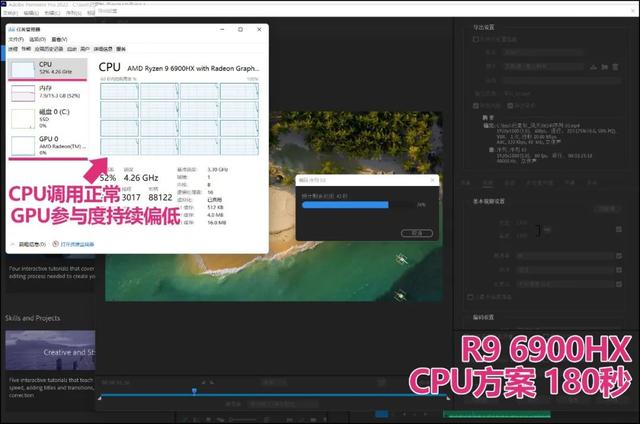Image resolution: width=640 pixels, height=424 pixels.
Task: Toggle the export video checkbox
Action: click(x=476, y=106)
